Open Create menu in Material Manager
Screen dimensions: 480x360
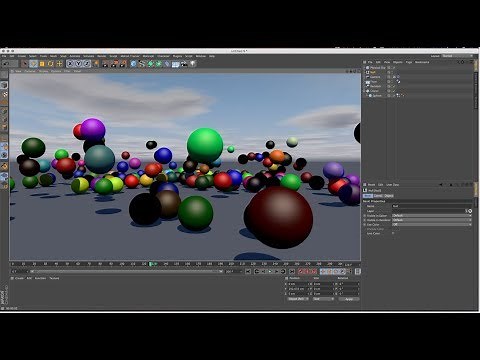(x=20, y=278)
